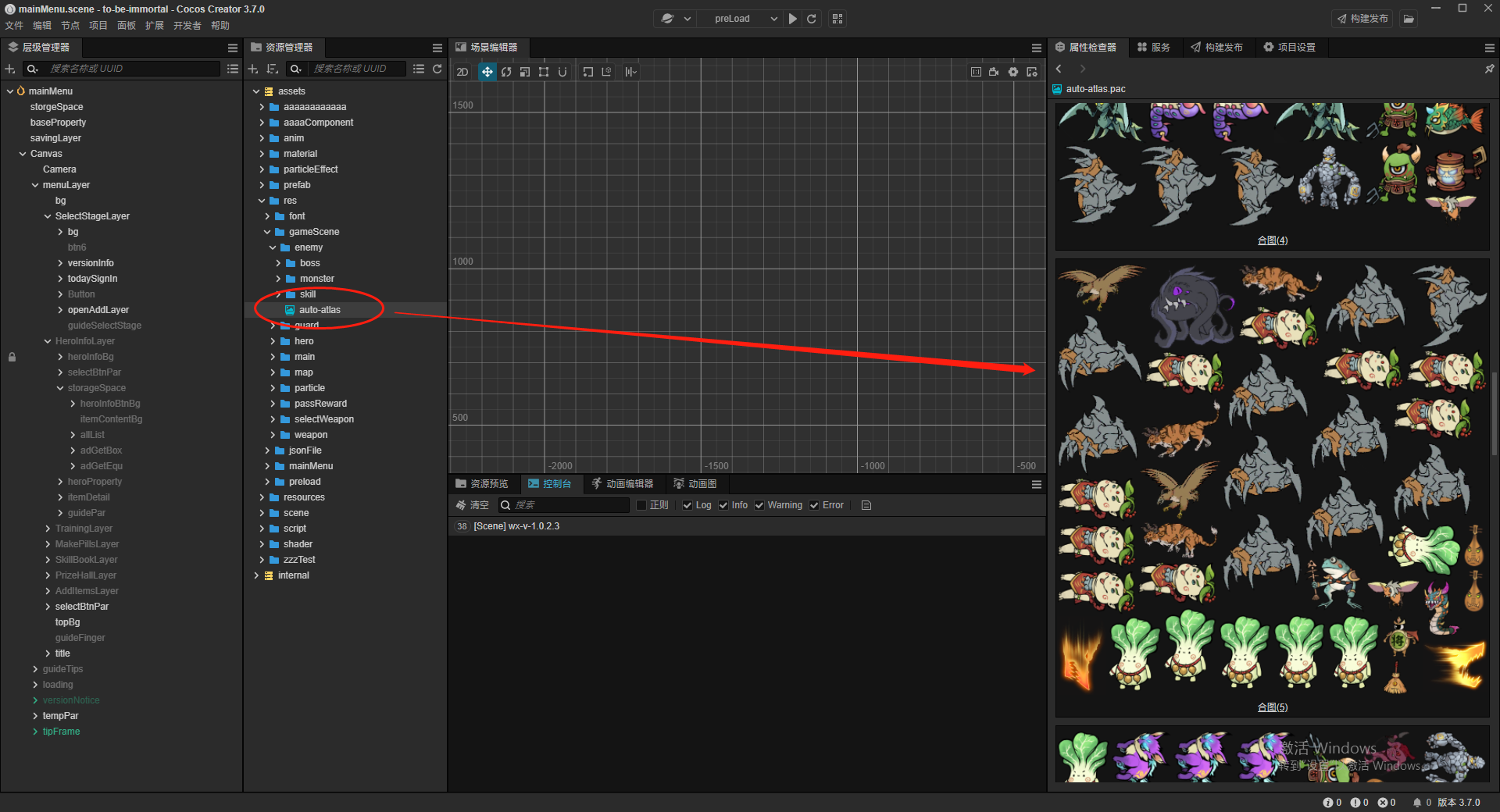Create a new asset with assets plus icon
Screen dimensions: 1500x812
click(253, 69)
